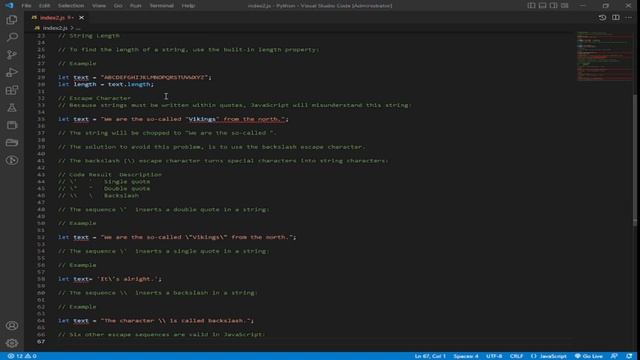640x360 pixels.
Task: Toggle the primary side bar layout icon
Action: (x=531, y=5)
